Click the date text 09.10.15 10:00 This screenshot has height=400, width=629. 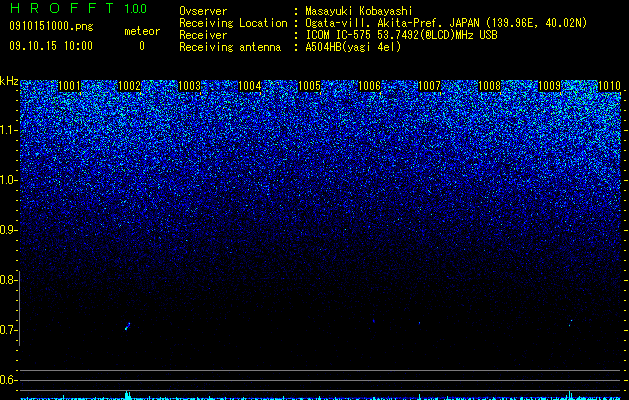51,46
